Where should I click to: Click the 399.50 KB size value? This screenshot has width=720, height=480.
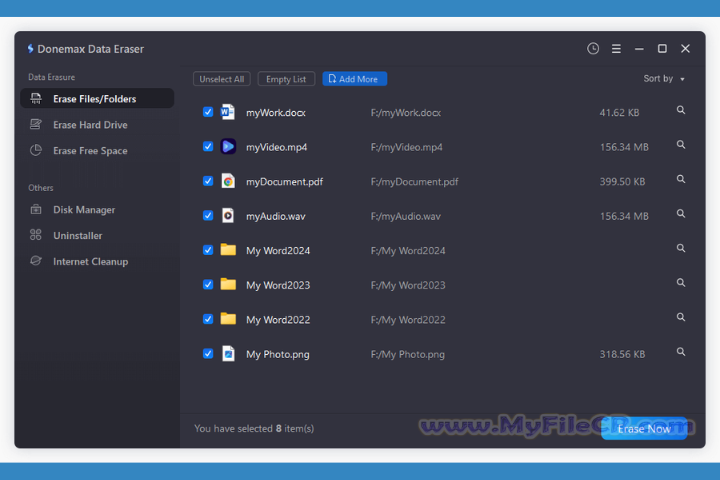coord(622,181)
